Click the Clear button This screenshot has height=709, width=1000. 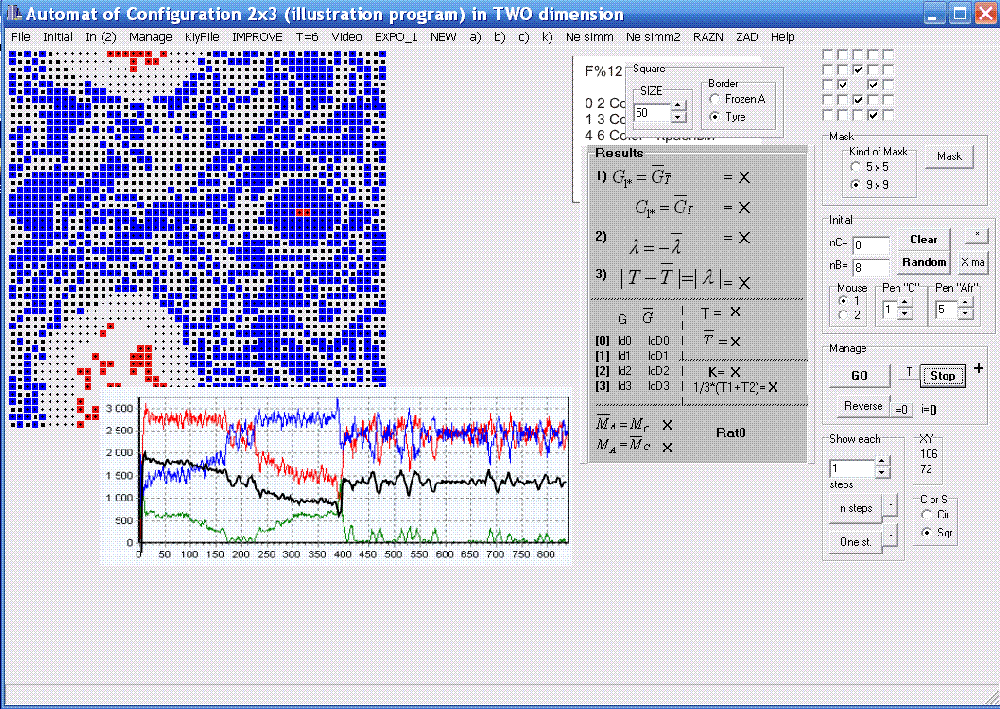[x=923, y=240]
